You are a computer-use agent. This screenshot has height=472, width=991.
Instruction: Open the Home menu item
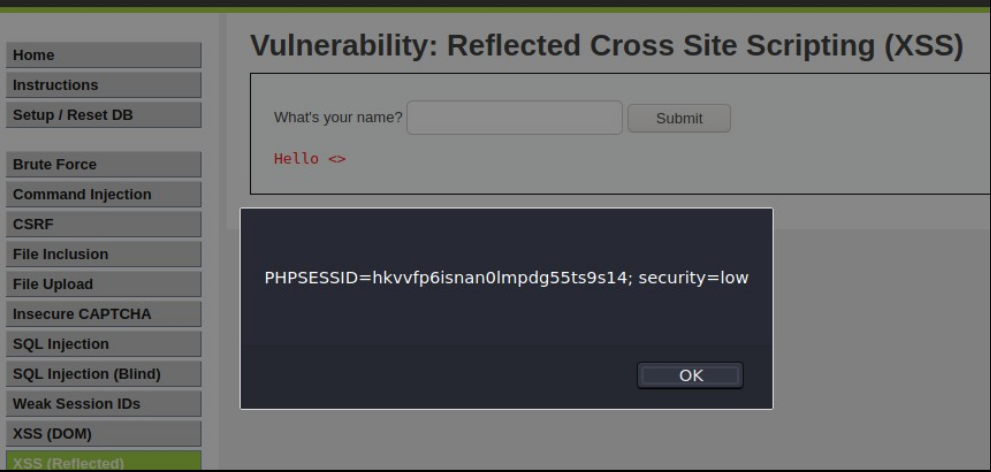click(104, 55)
